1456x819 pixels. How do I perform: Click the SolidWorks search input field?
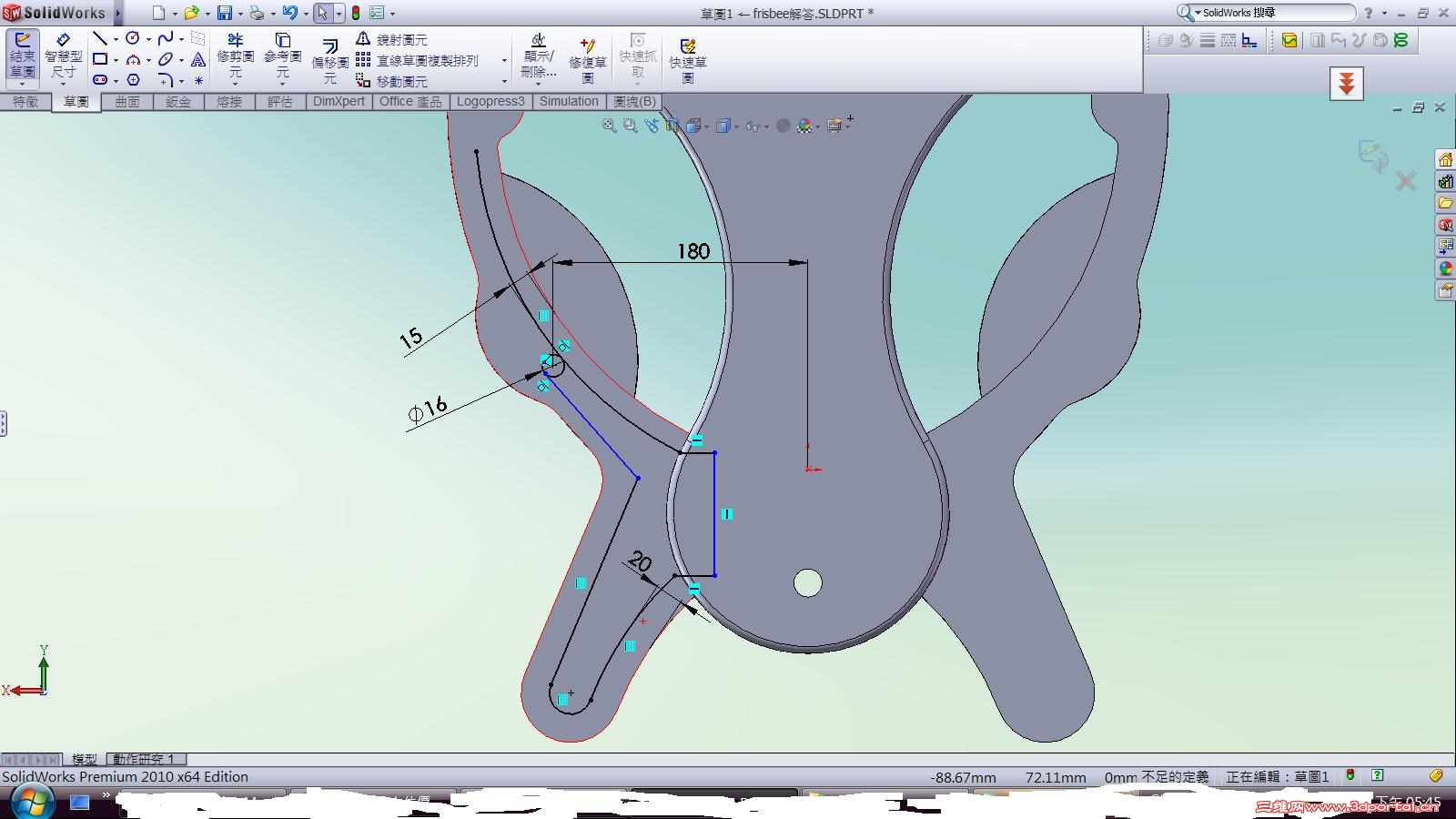point(1276,13)
